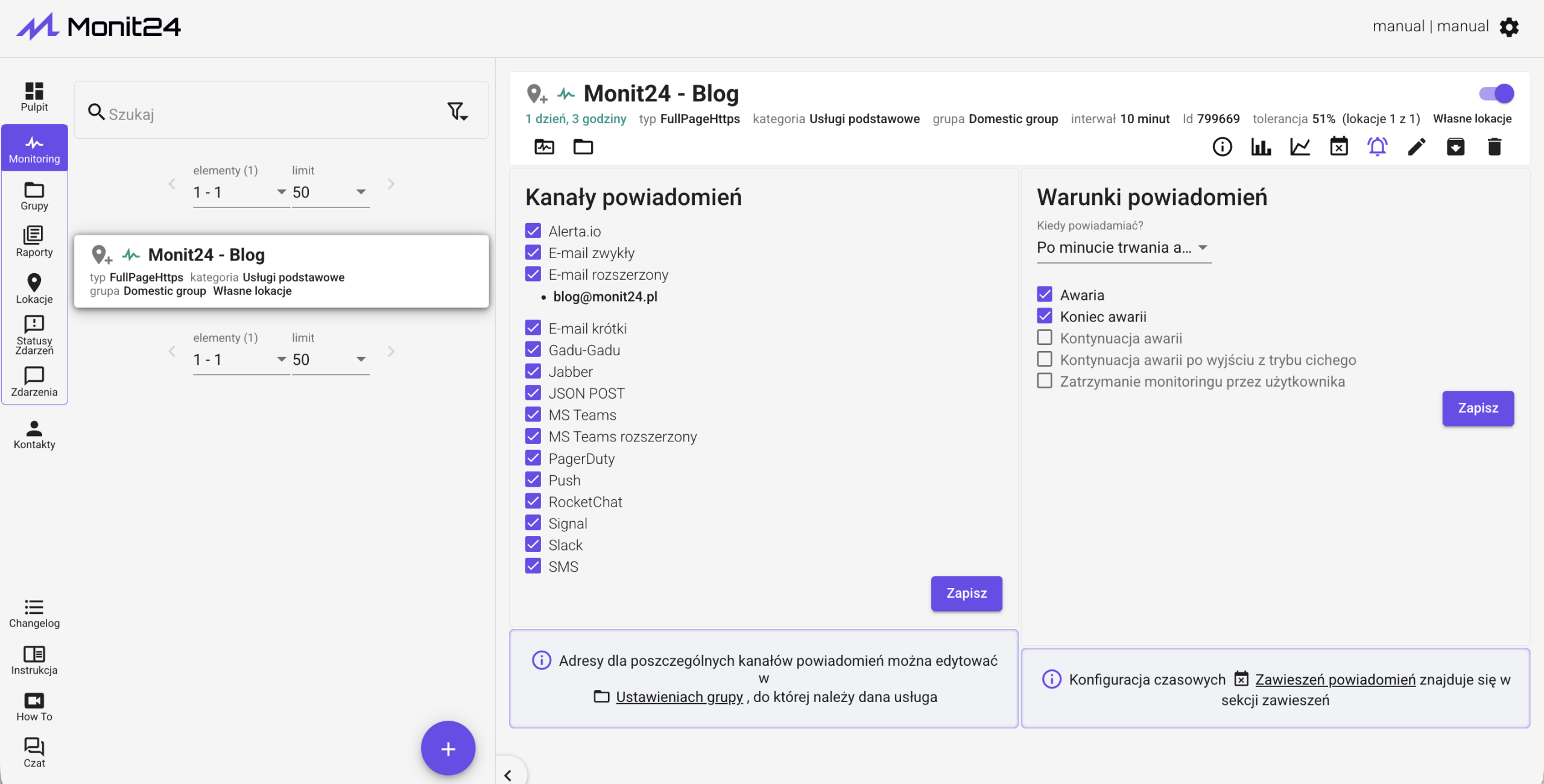1544x784 pixels.
Task: Open Czat in the sidebar
Action: point(34,753)
